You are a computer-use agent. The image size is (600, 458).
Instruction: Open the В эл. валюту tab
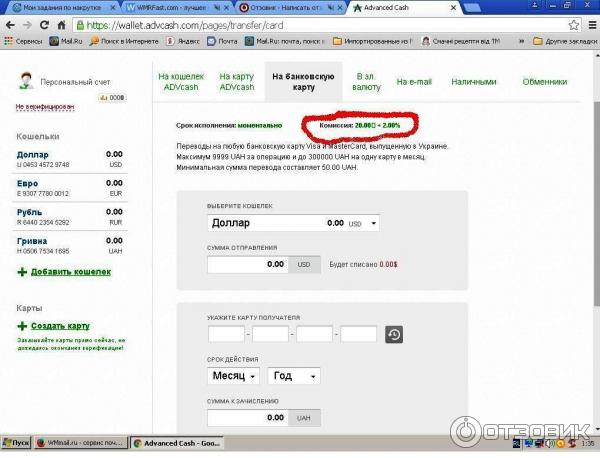[366, 81]
